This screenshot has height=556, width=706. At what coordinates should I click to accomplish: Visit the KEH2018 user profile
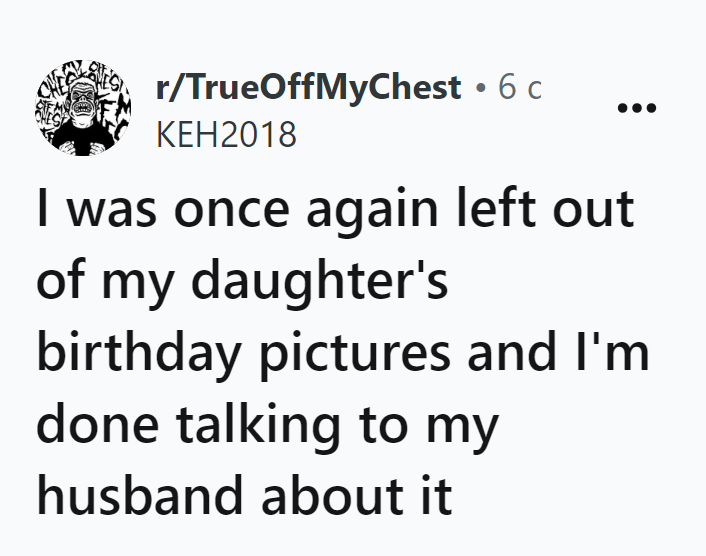coord(227,133)
